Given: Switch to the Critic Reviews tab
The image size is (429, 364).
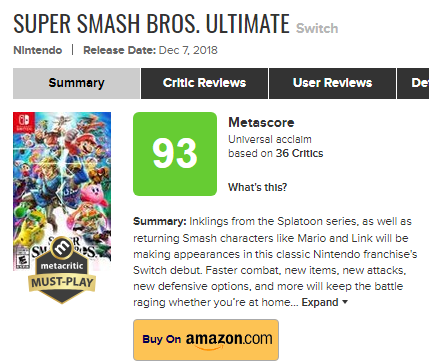Looking at the screenshot, I should [204, 83].
